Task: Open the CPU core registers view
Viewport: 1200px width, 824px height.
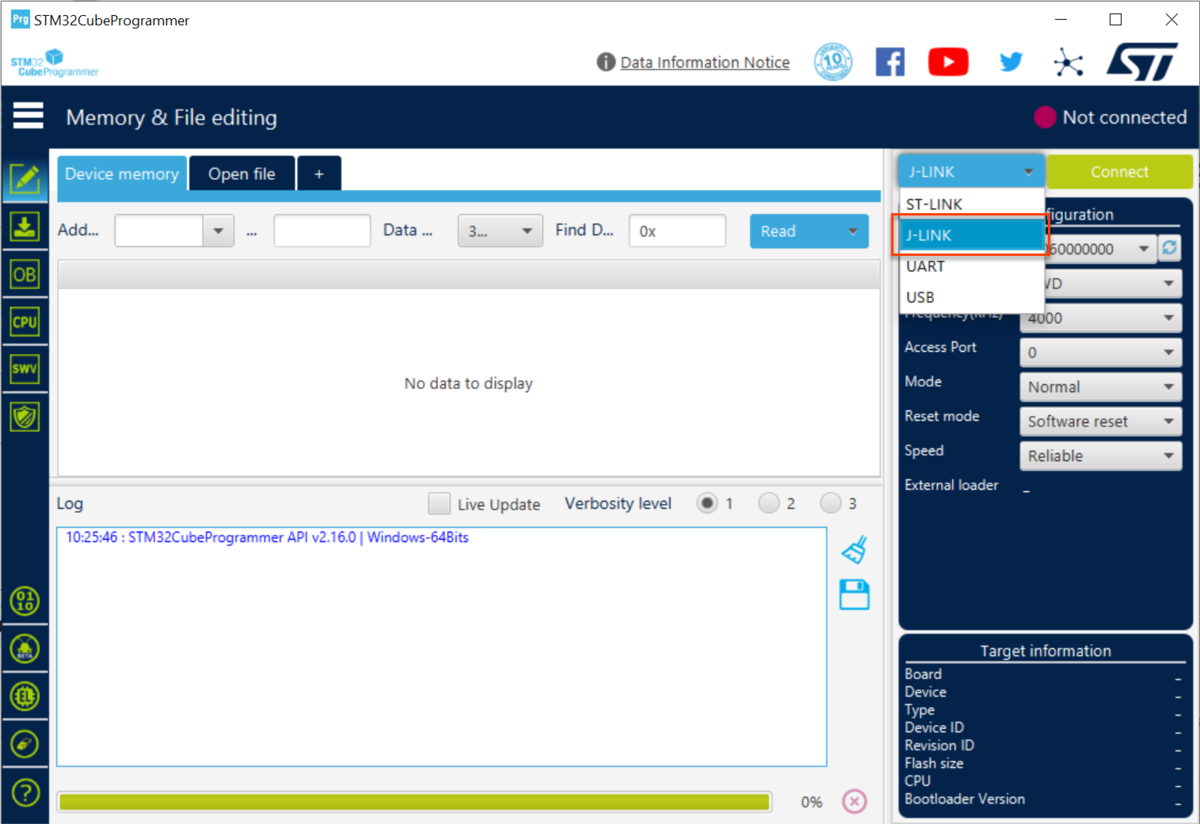Action: point(25,321)
